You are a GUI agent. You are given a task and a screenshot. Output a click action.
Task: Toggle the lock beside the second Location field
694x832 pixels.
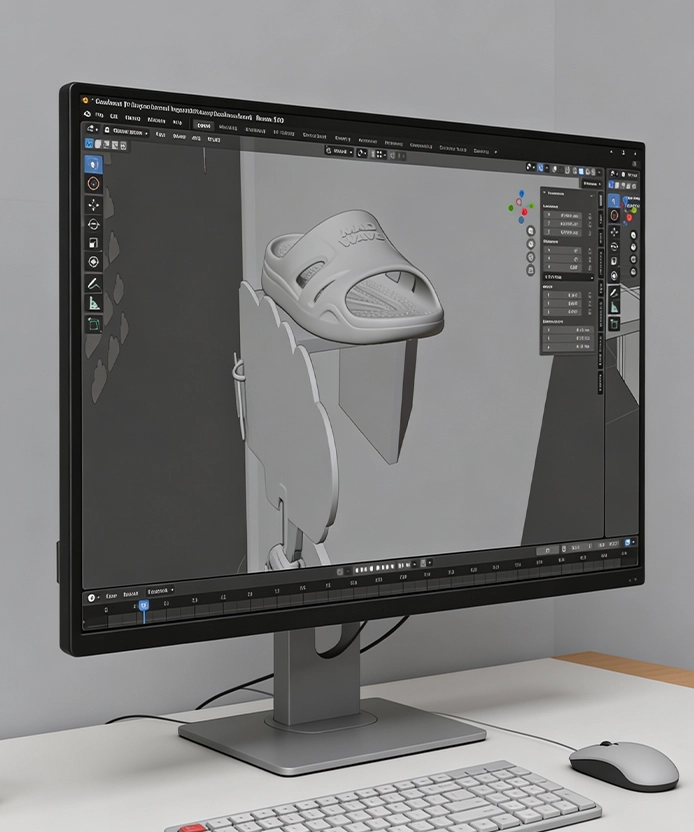click(589, 224)
